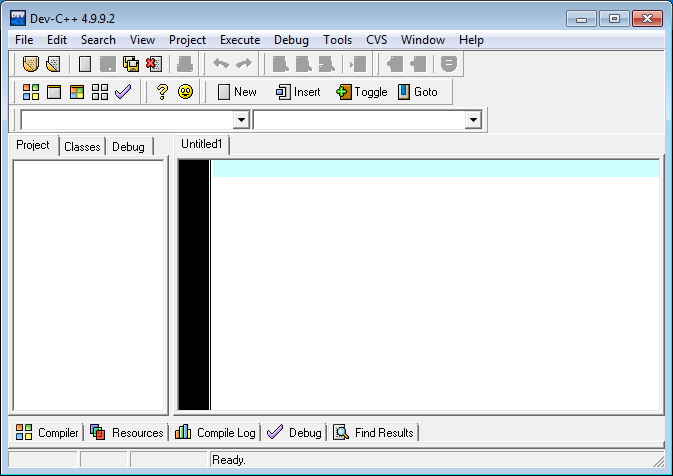Switch to the Debug tab in the side panel
673x476 pixels.
tap(128, 147)
